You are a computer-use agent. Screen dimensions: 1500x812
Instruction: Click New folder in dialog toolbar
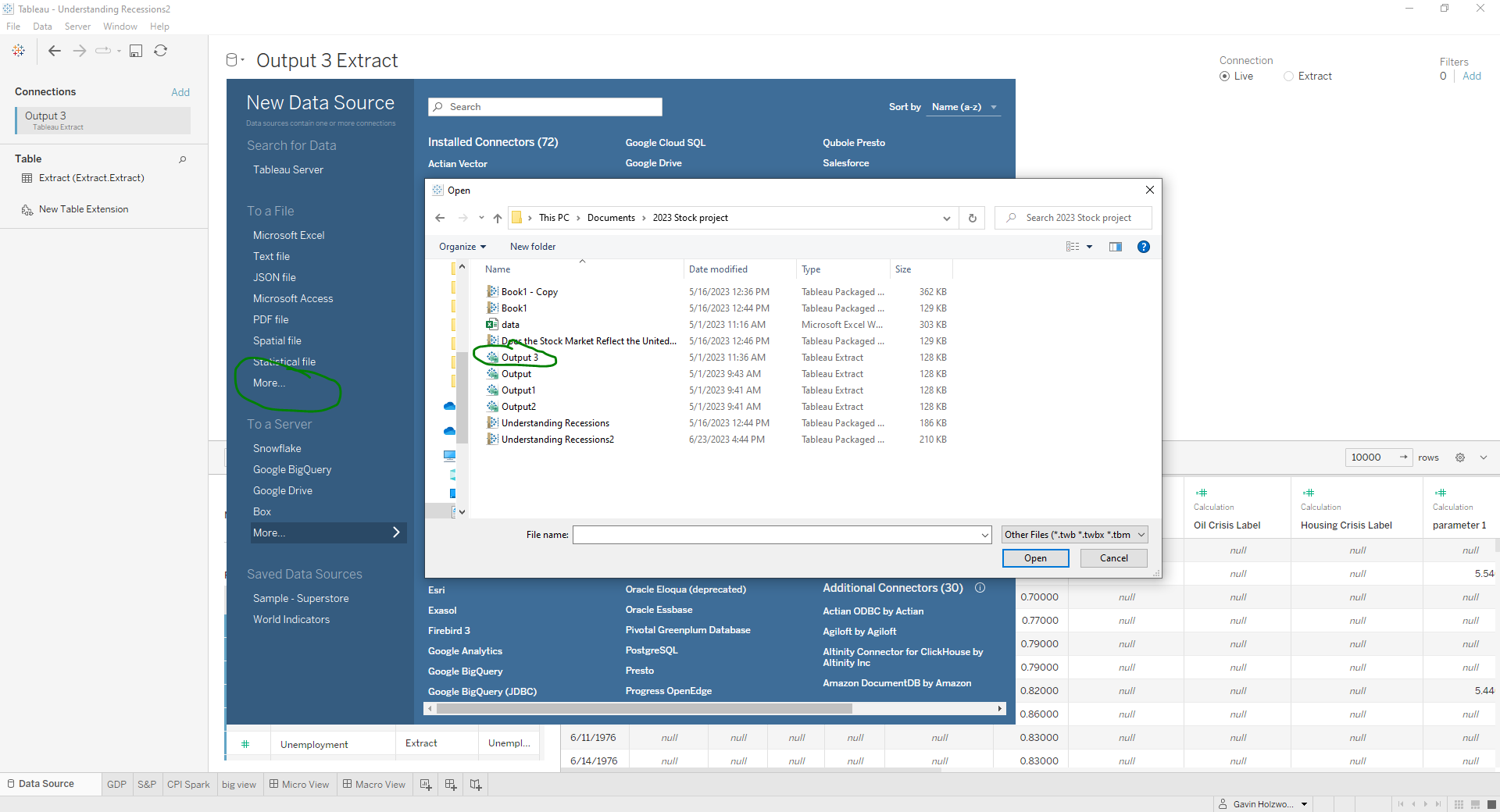533,247
